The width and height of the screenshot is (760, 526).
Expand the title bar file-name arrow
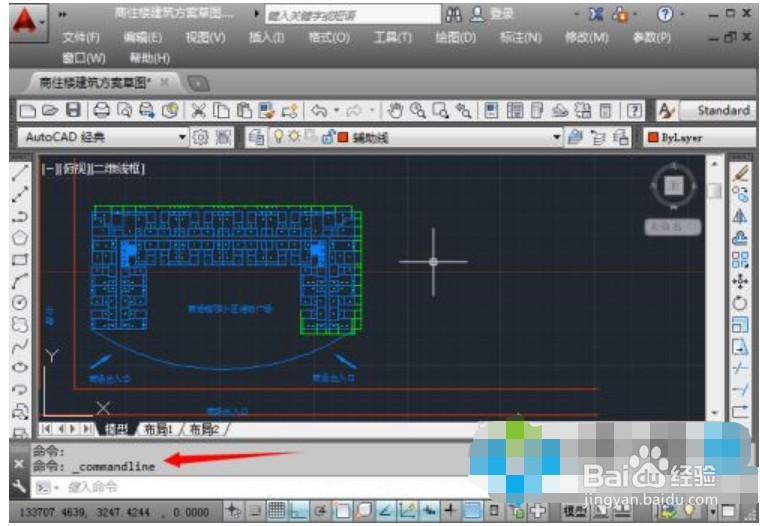point(256,14)
